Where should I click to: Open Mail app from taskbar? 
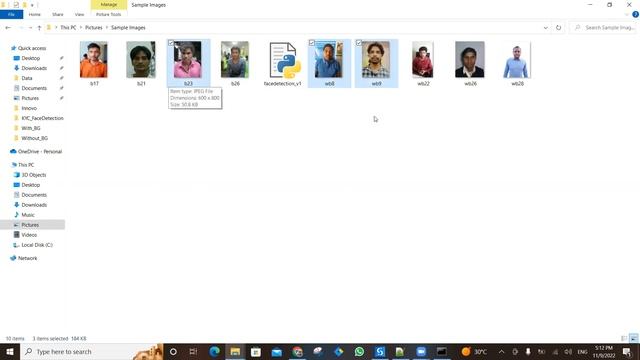click(277, 351)
